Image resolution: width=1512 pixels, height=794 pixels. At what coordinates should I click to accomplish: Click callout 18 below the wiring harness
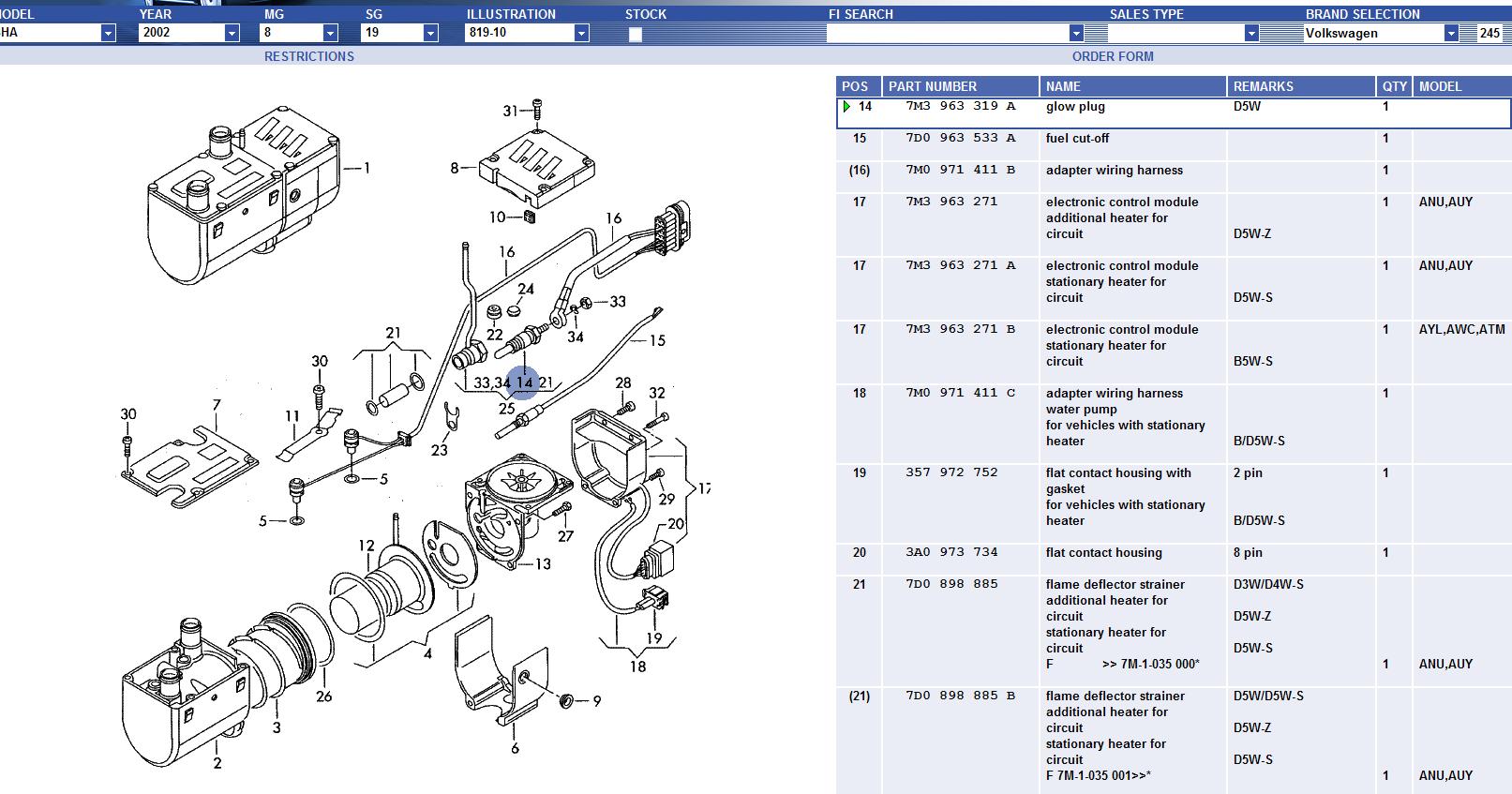pos(637,667)
